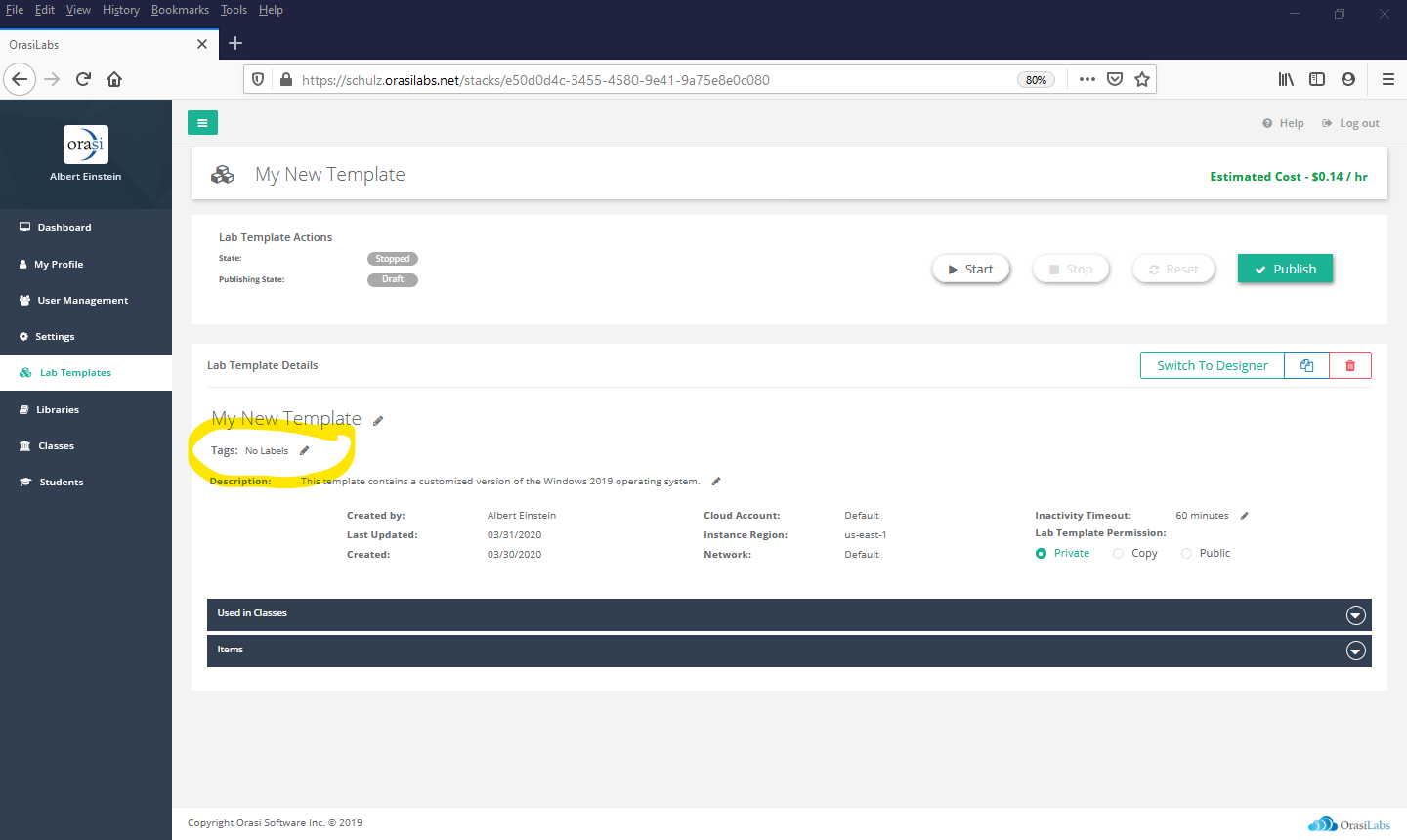Open the Firefox hamburger menu
The image size is (1407, 840).
1388,79
